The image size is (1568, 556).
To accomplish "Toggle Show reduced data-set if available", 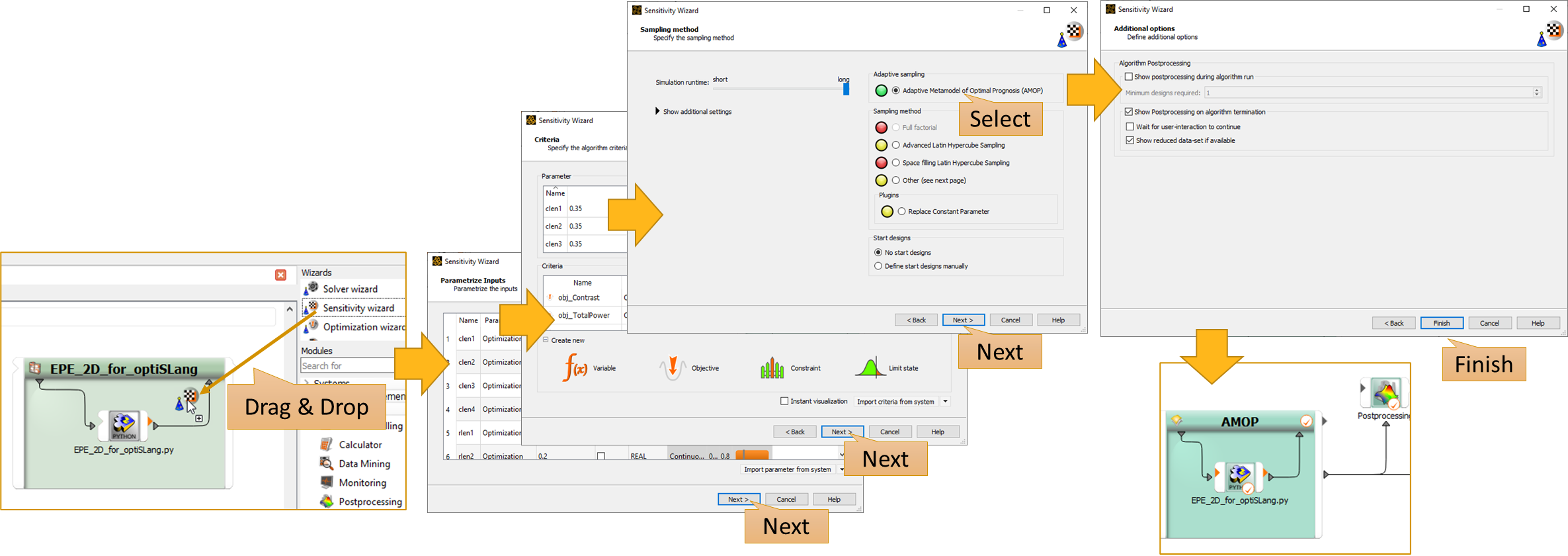I will click(1130, 140).
